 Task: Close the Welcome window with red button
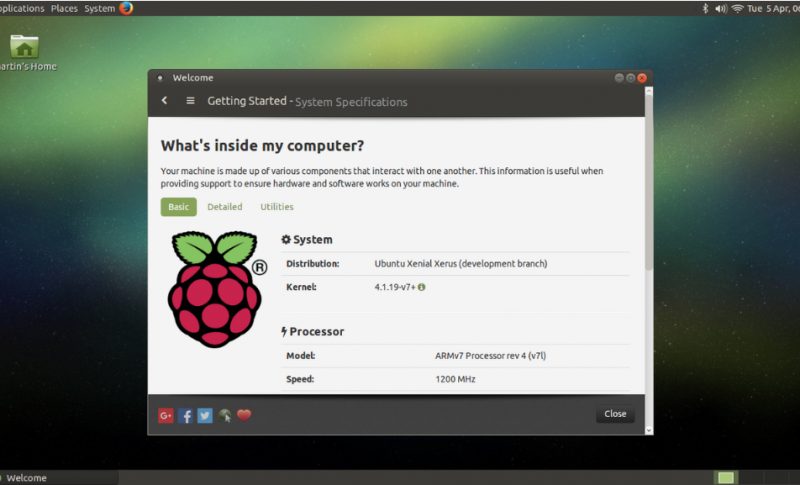[x=642, y=78]
